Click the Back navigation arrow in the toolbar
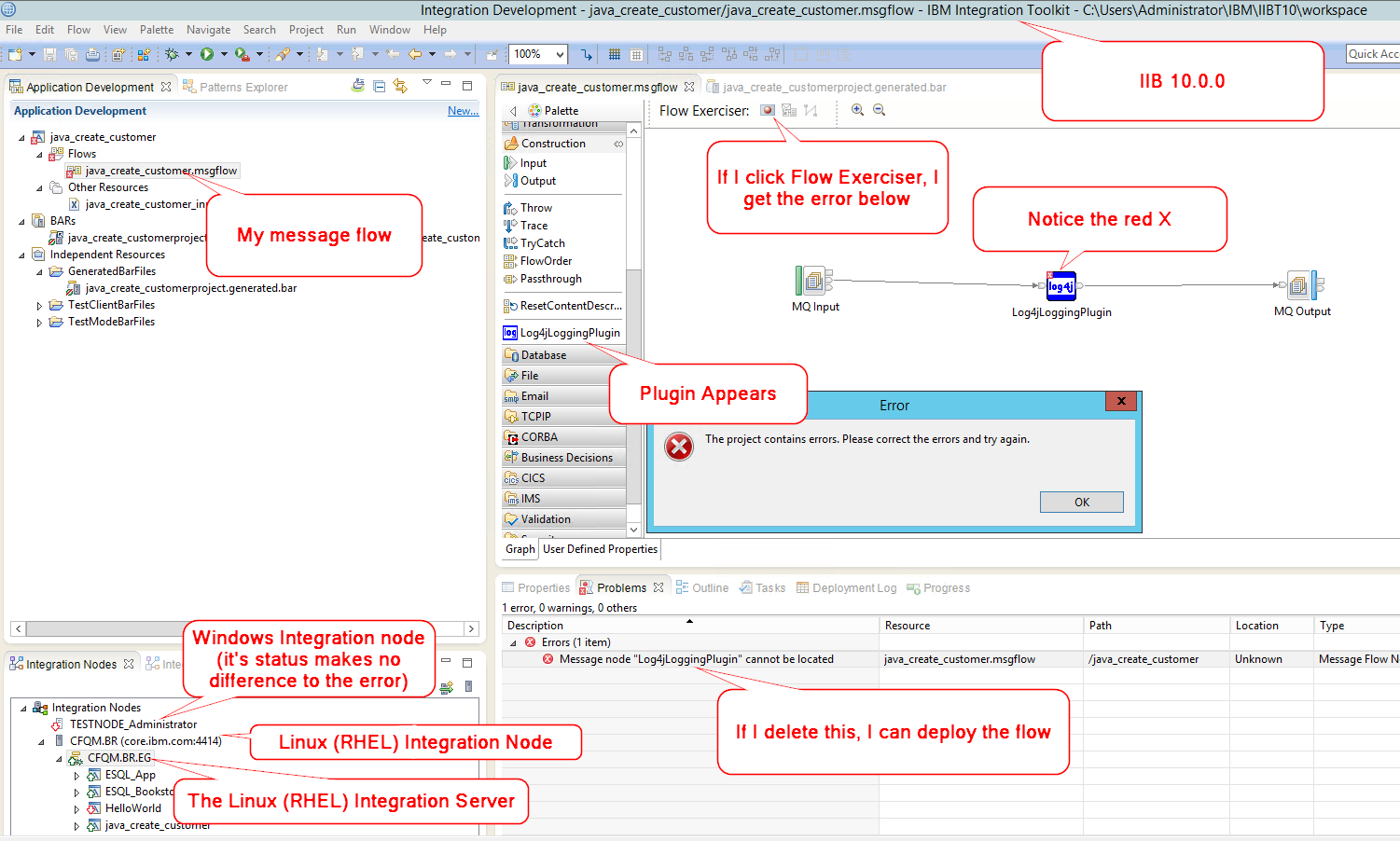Viewport: 1400px width, 841px height. tap(415, 55)
